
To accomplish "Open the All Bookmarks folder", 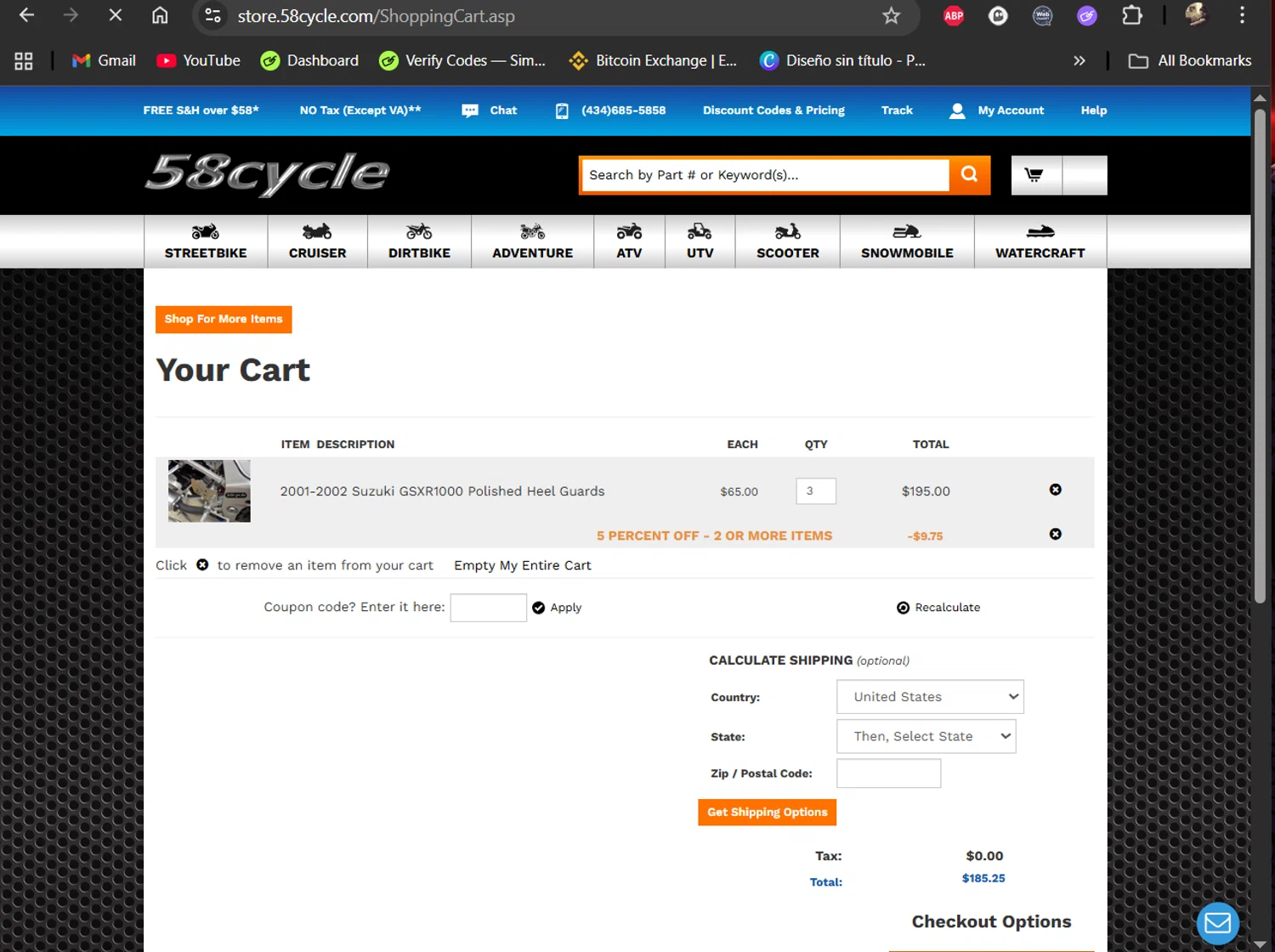I will coord(1189,60).
